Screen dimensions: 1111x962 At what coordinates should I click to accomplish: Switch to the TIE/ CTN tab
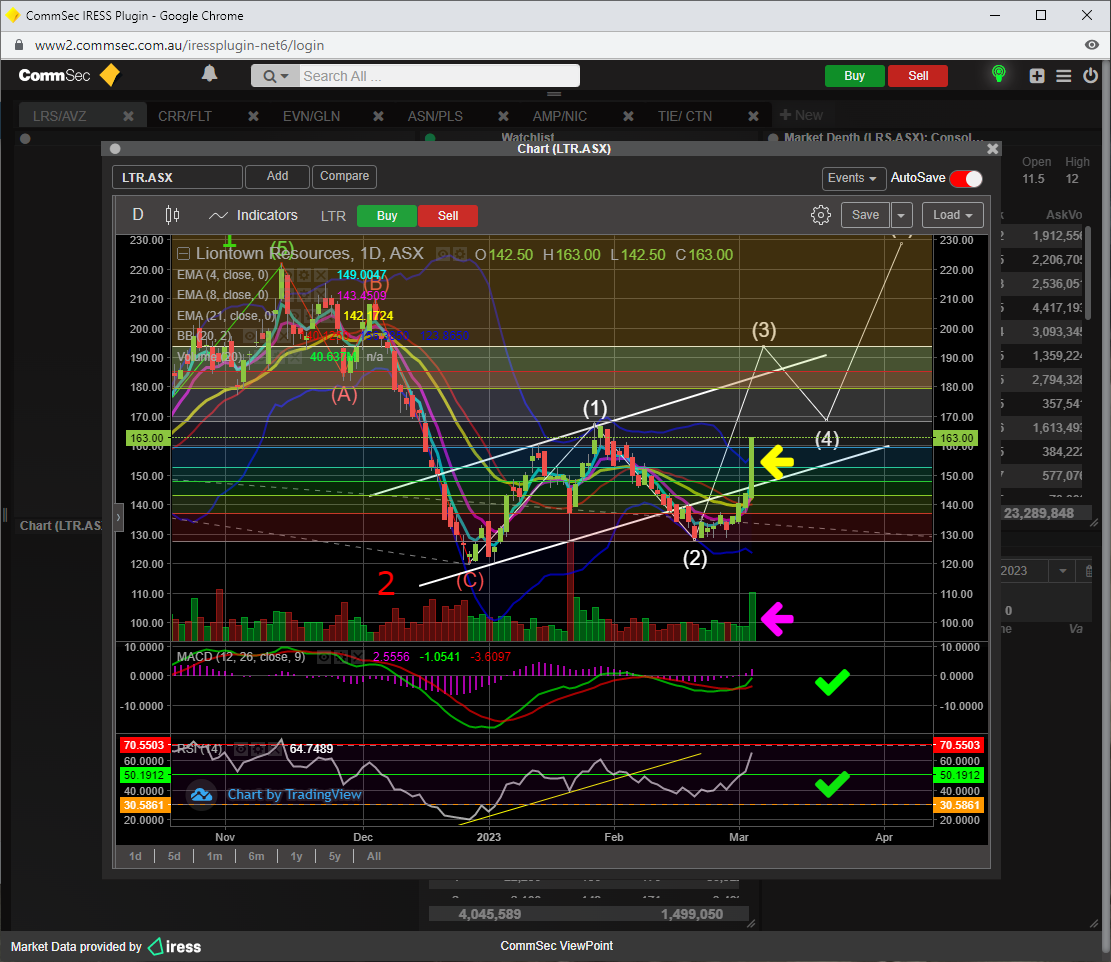click(684, 116)
